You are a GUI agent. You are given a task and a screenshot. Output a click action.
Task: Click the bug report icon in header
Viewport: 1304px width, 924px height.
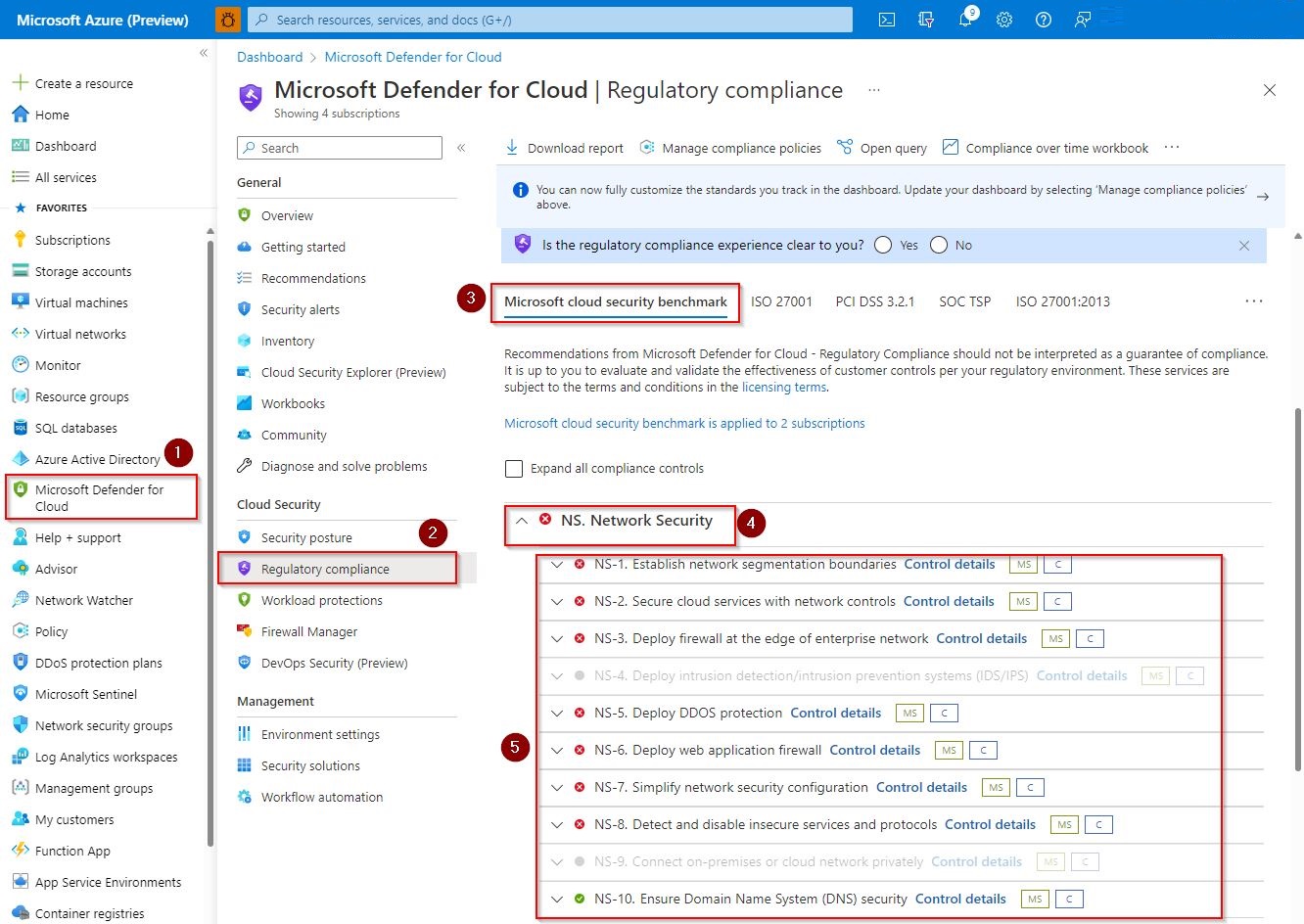click(x=228, y=20)
